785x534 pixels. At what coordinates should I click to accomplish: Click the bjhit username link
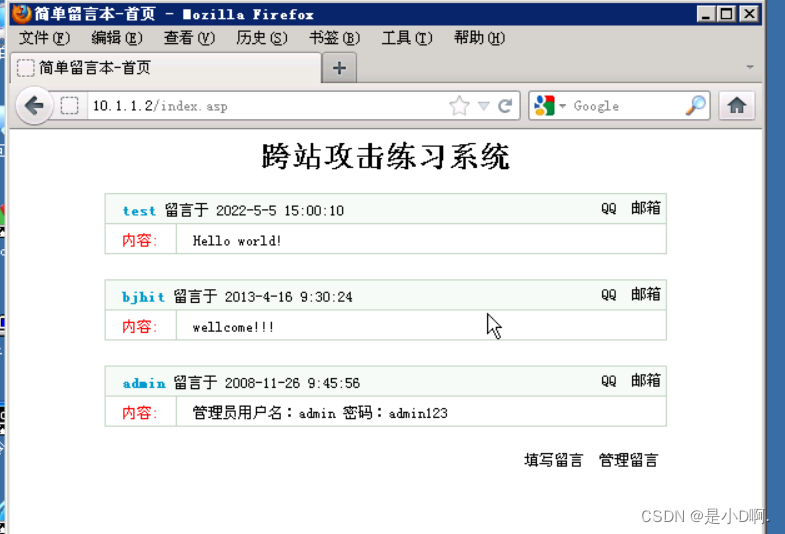[143, 297]
